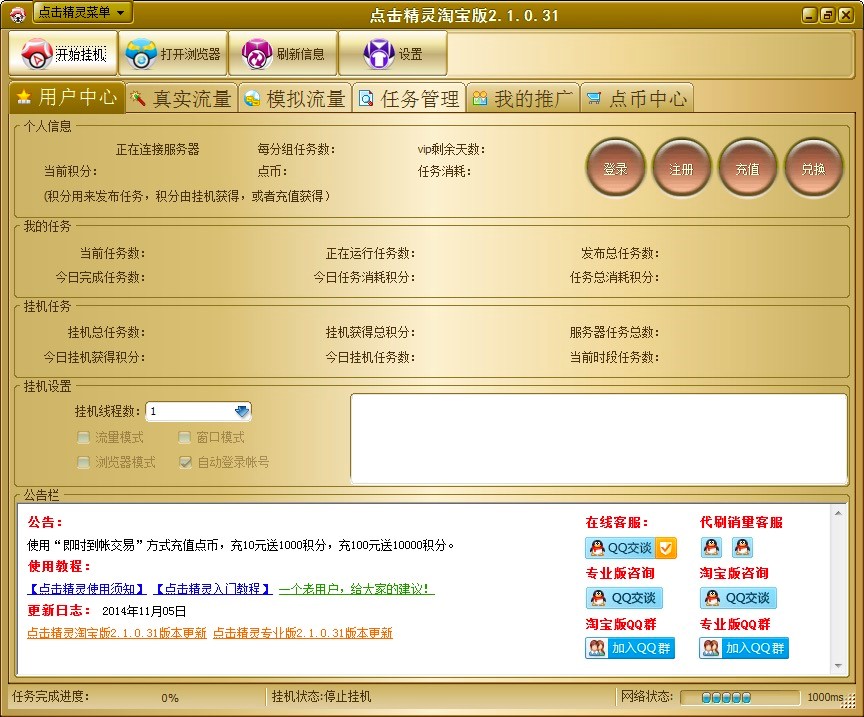
Task: Click 加入QQ群 under 淘宝版QQ群
Action: [630, 648]
